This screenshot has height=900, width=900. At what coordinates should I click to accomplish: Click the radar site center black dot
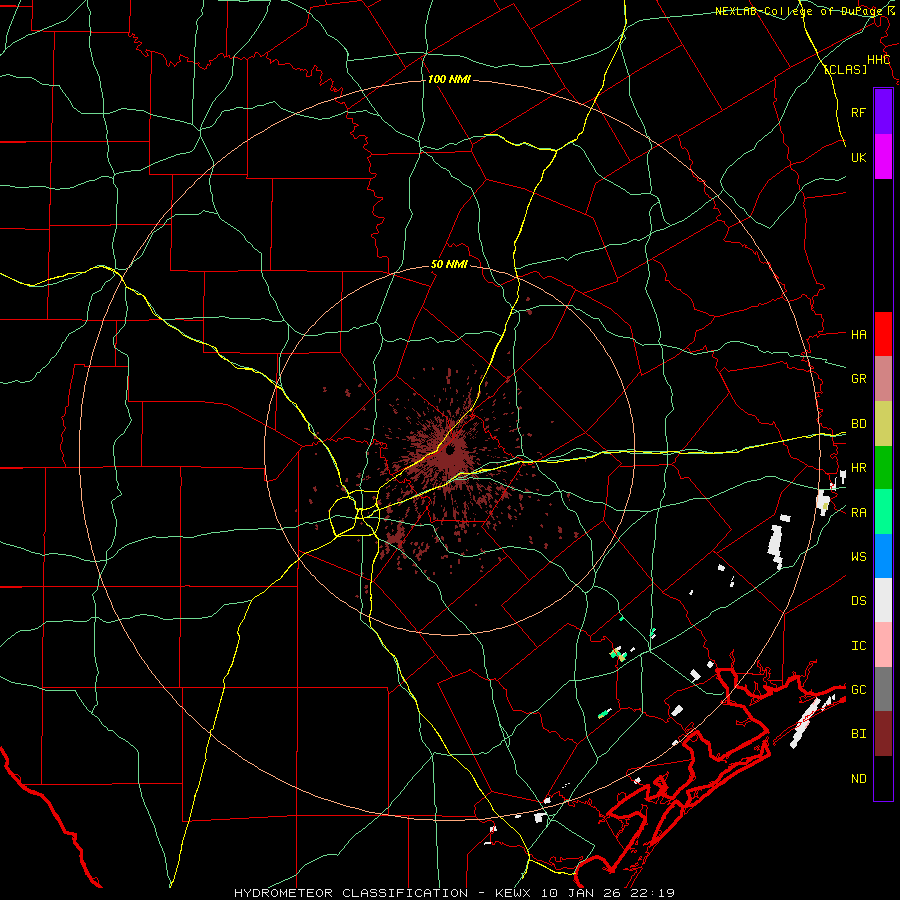click(x=451, y=449)
